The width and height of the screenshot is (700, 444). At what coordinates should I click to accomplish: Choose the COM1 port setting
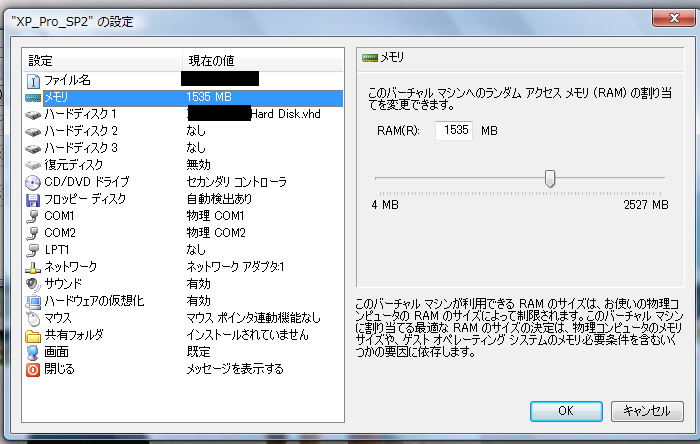point(60,216)
